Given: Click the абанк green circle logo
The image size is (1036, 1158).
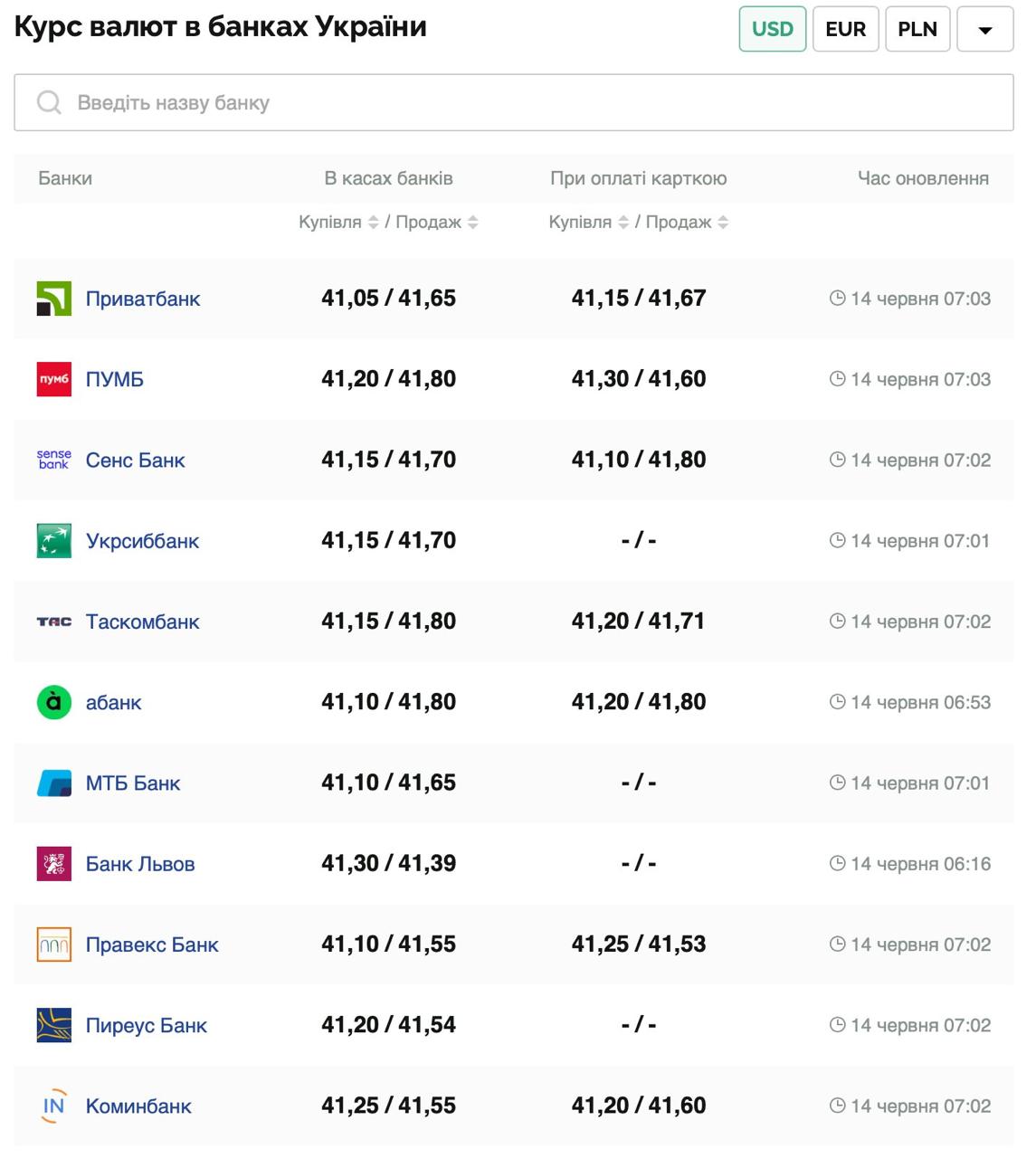Looking at the screenshot, I should pyautogui.click(x=53, y=702).
